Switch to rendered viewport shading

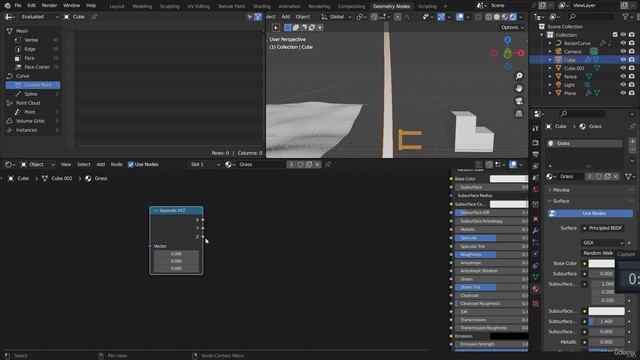tap(513, 17)
